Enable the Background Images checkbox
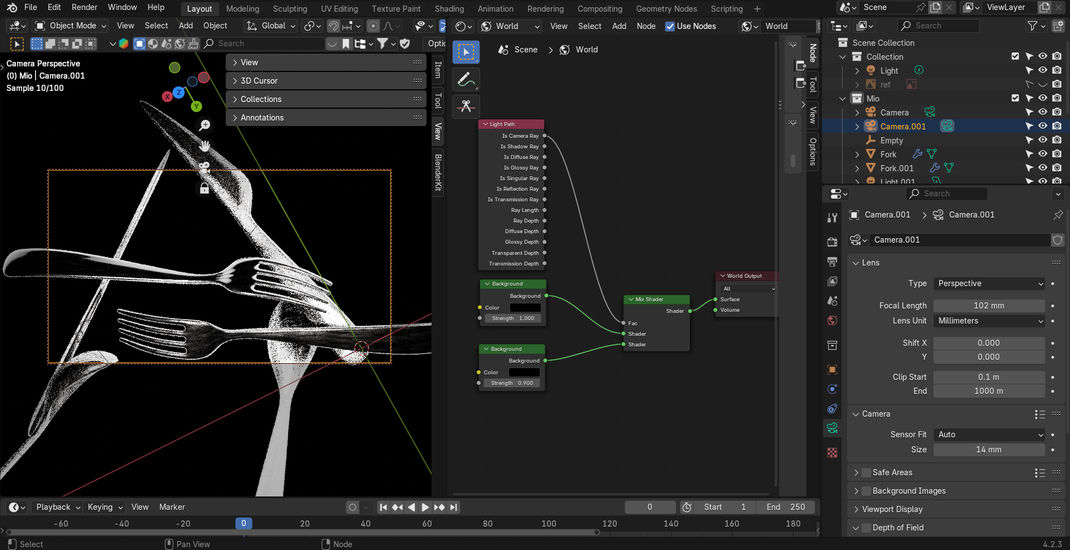1070x550 pixels. coord(866,491)
